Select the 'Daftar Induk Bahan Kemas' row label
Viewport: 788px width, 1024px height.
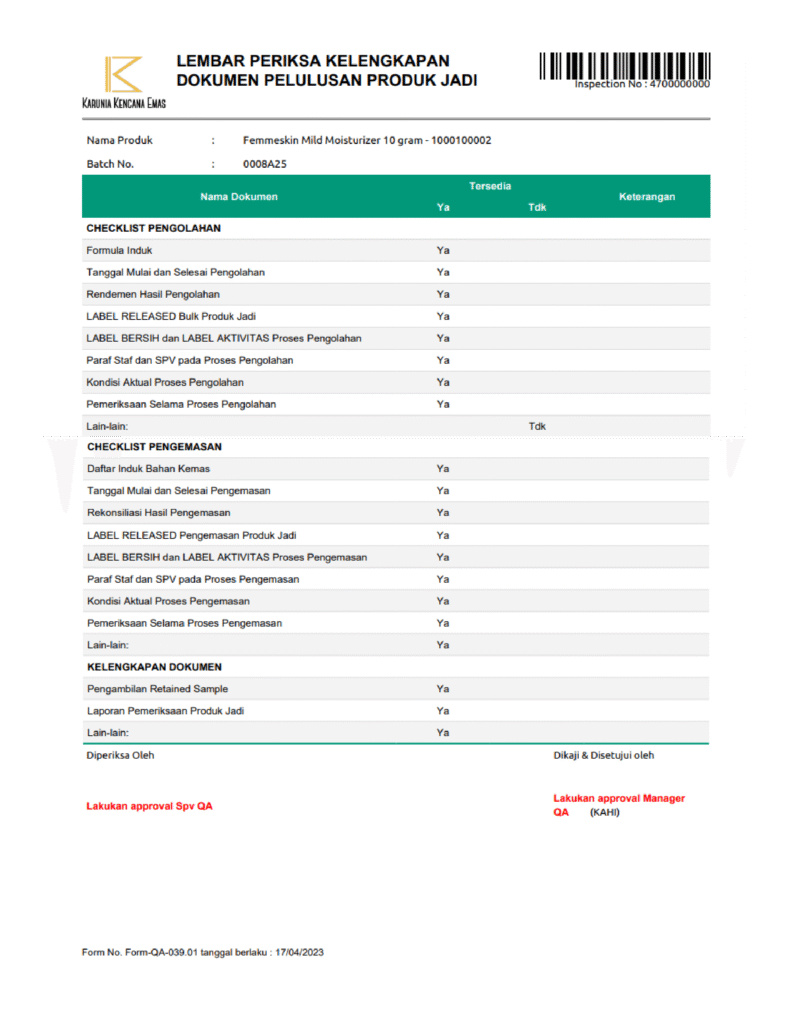(148, 469)
